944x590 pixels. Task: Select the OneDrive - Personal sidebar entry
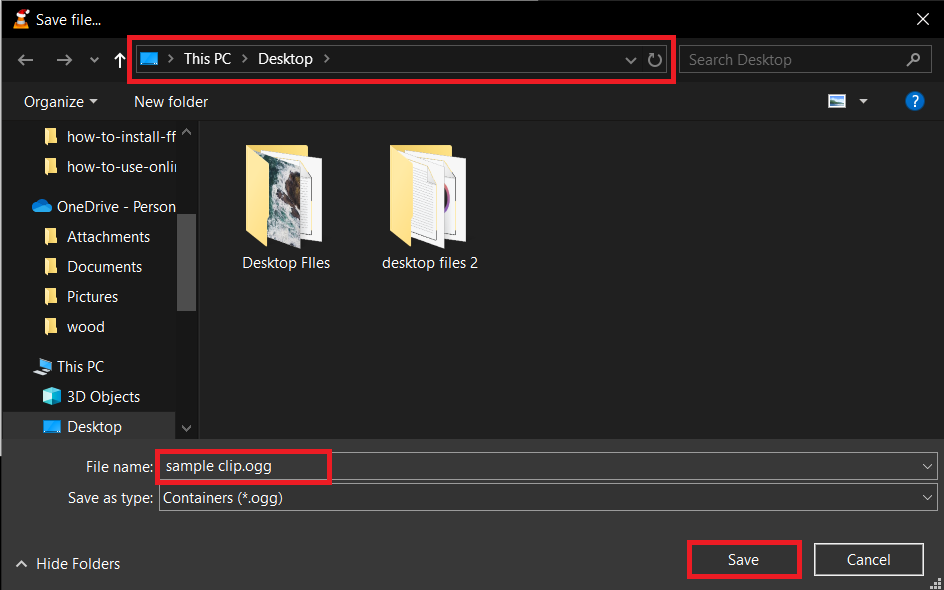point(110,206)
